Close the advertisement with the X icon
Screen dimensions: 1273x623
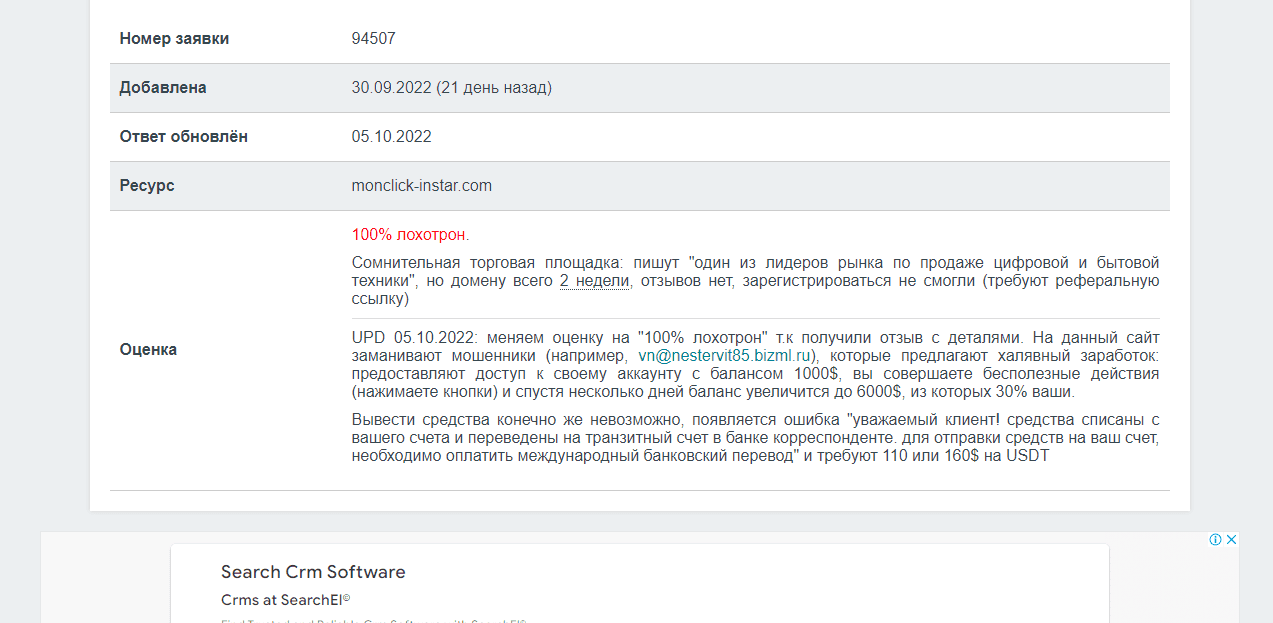[1232, 539]
